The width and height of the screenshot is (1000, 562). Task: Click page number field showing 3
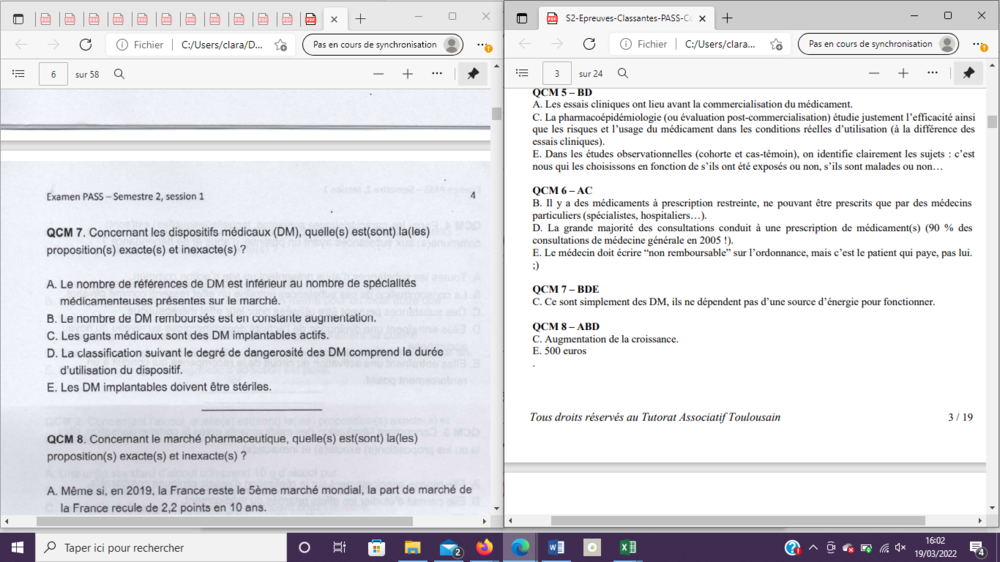(x=557, y=74)
